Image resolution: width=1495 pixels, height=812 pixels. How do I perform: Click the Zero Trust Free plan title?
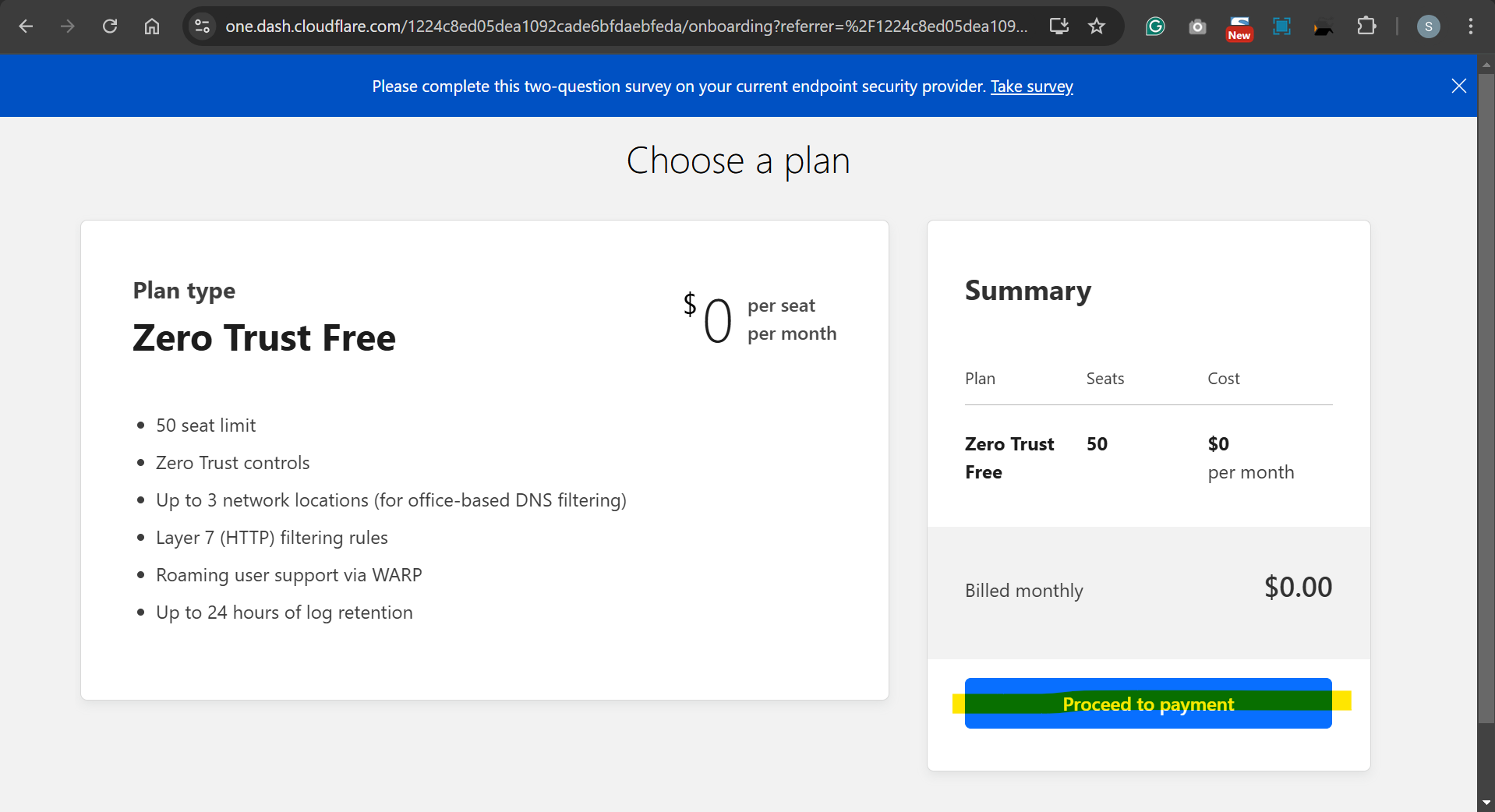tap(264, 338)
